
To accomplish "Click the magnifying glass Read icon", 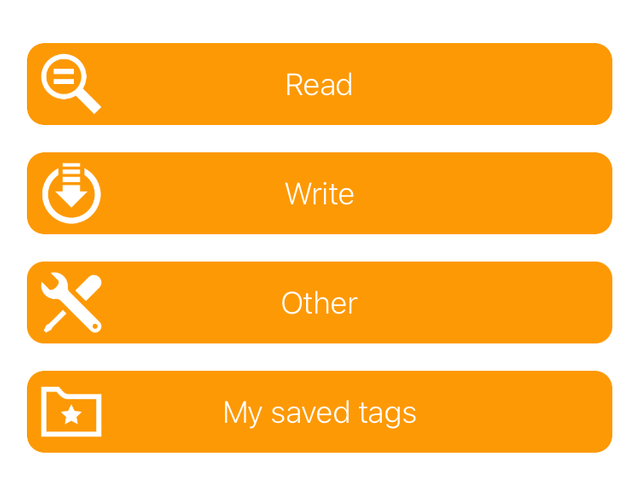I will coord(70,84).
